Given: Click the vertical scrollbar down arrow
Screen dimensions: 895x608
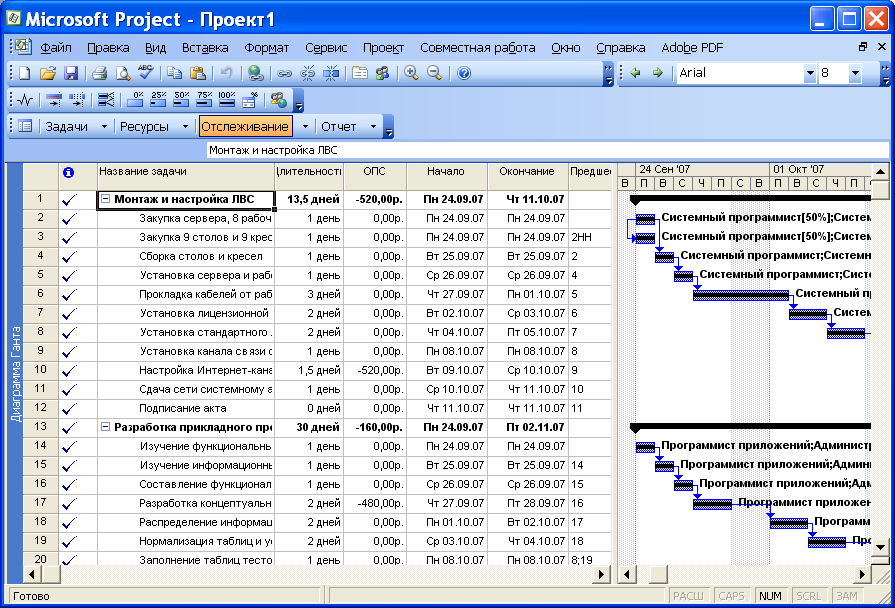Looking at the screenshot, I should (880, 547).
